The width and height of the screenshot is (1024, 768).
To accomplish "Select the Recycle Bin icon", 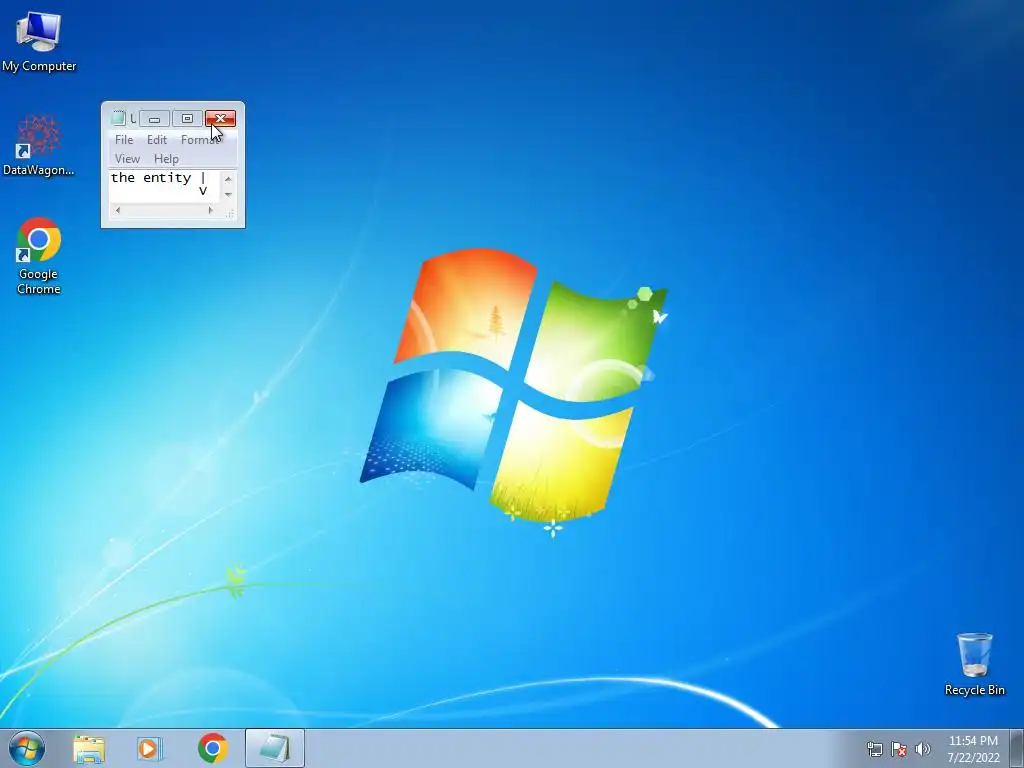I will [x=974, y=664].
